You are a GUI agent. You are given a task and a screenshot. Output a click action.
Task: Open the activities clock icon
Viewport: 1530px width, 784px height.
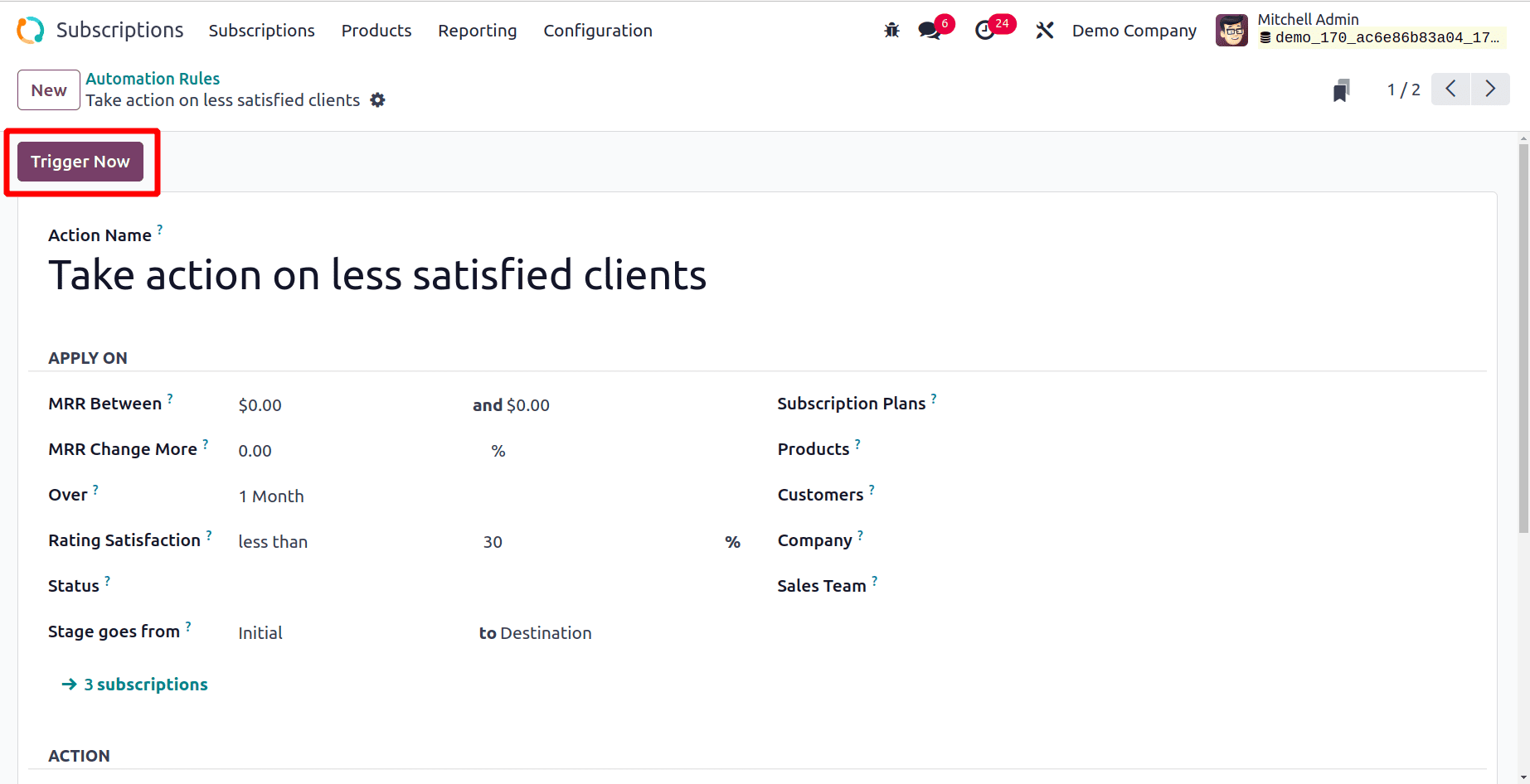[x=984, y=31]
